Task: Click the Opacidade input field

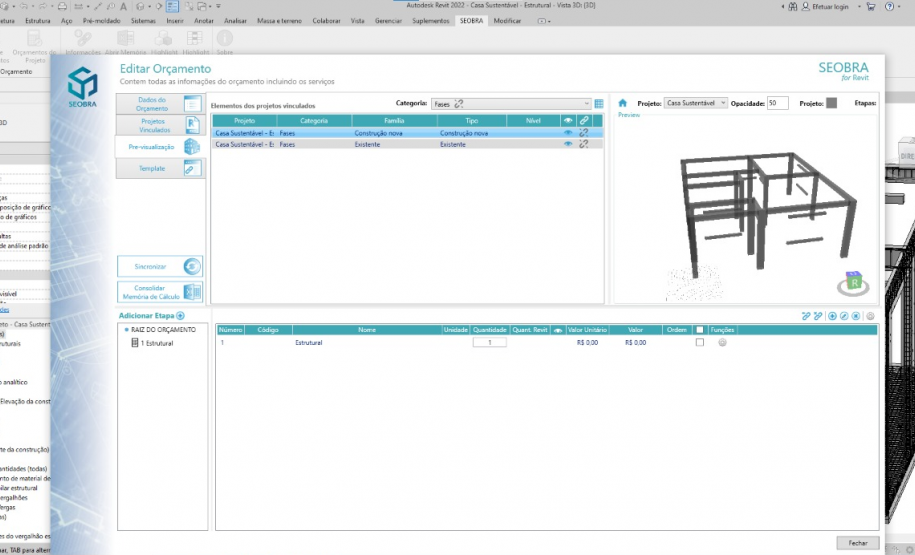Action: coord(777,103)
